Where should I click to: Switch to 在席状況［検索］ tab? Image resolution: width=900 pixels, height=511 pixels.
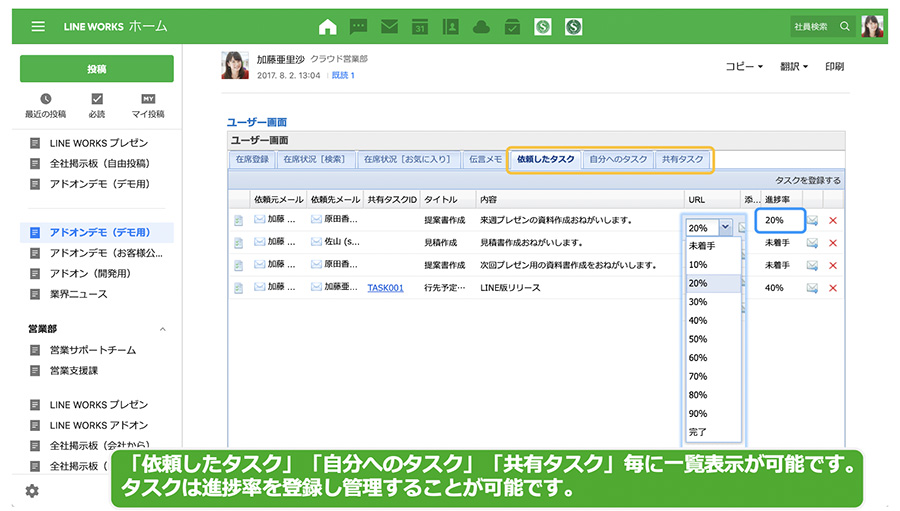coord(315,160)
